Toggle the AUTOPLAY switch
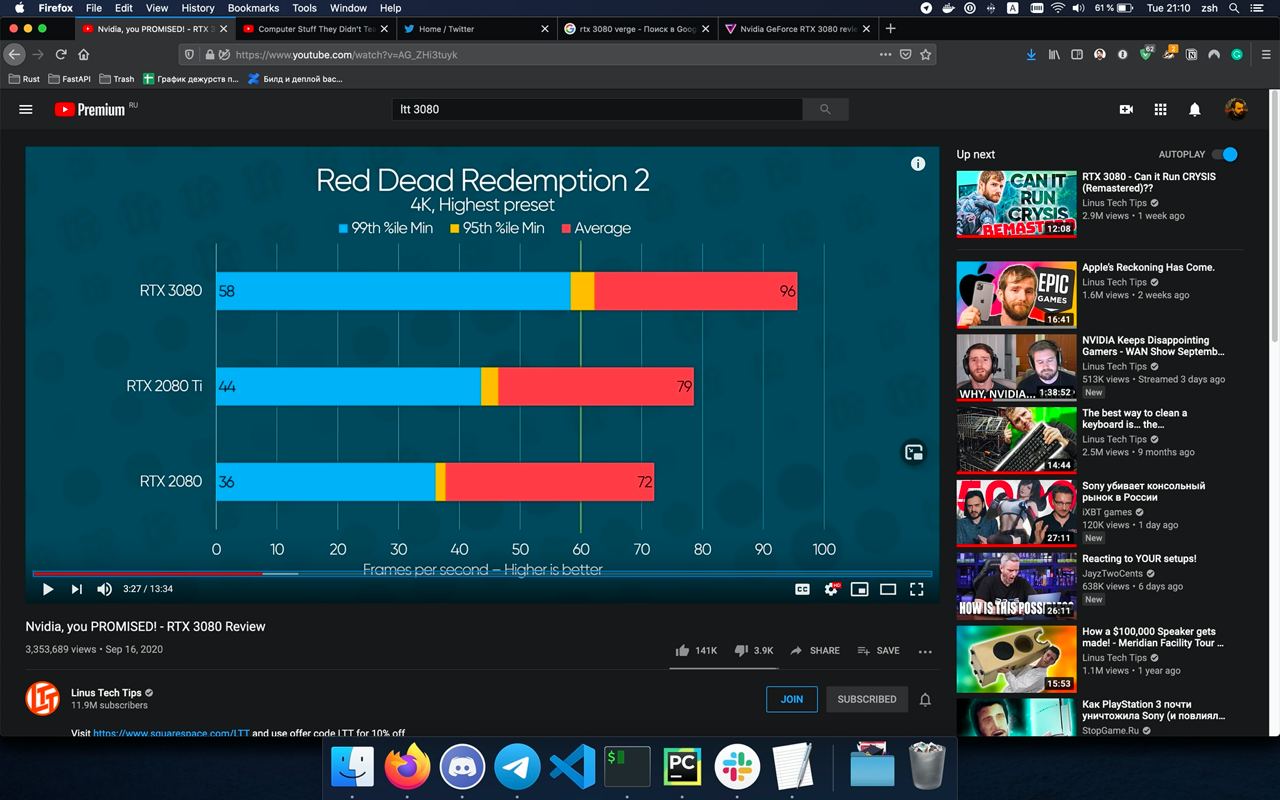This screenshot has height=800, width=1280. click(1224, 154)
